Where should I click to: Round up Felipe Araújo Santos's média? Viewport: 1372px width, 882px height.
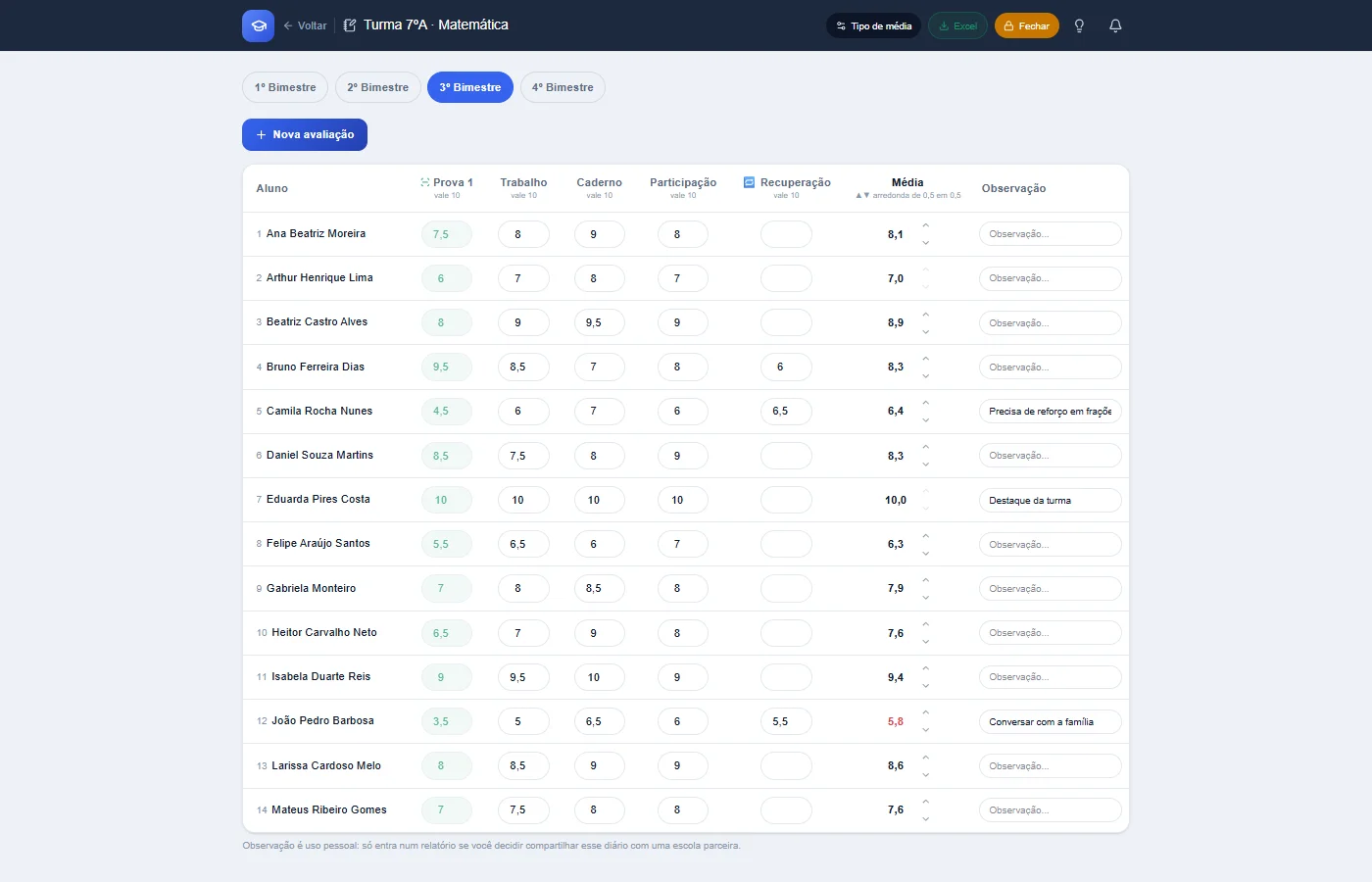click(x=925, y=536)
